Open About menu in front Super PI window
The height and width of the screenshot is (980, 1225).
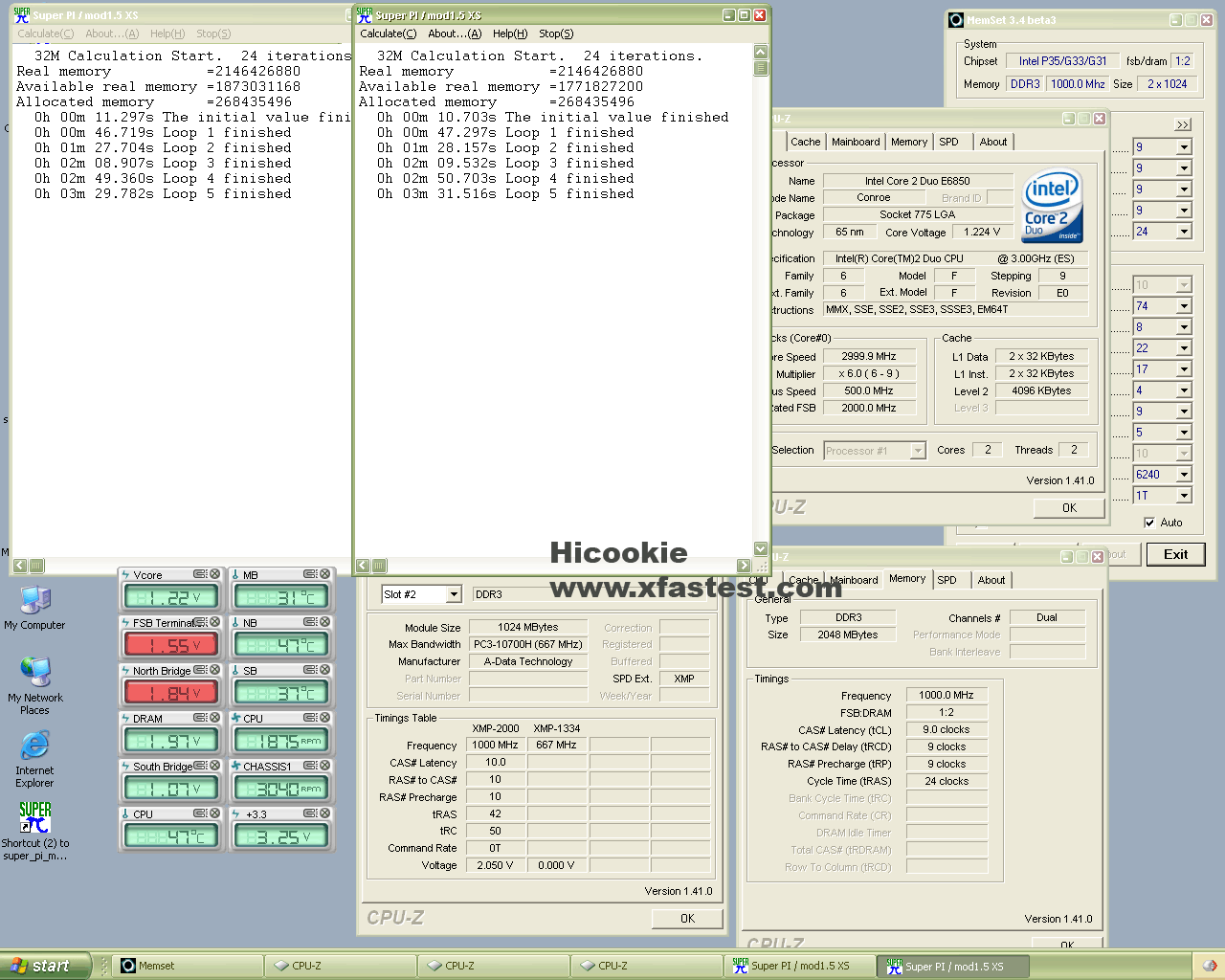(455, 33)
